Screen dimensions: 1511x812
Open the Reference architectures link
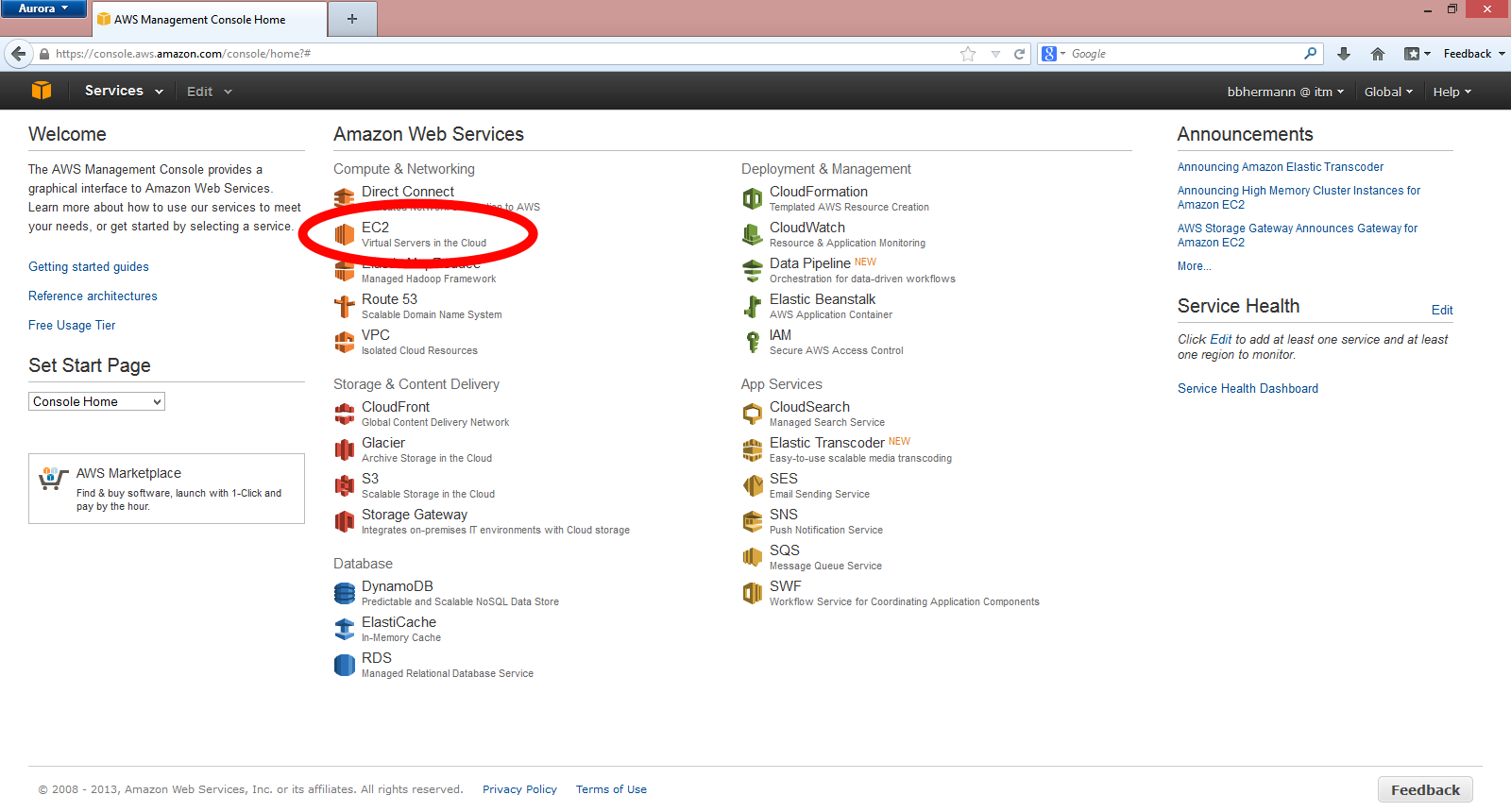93,296
